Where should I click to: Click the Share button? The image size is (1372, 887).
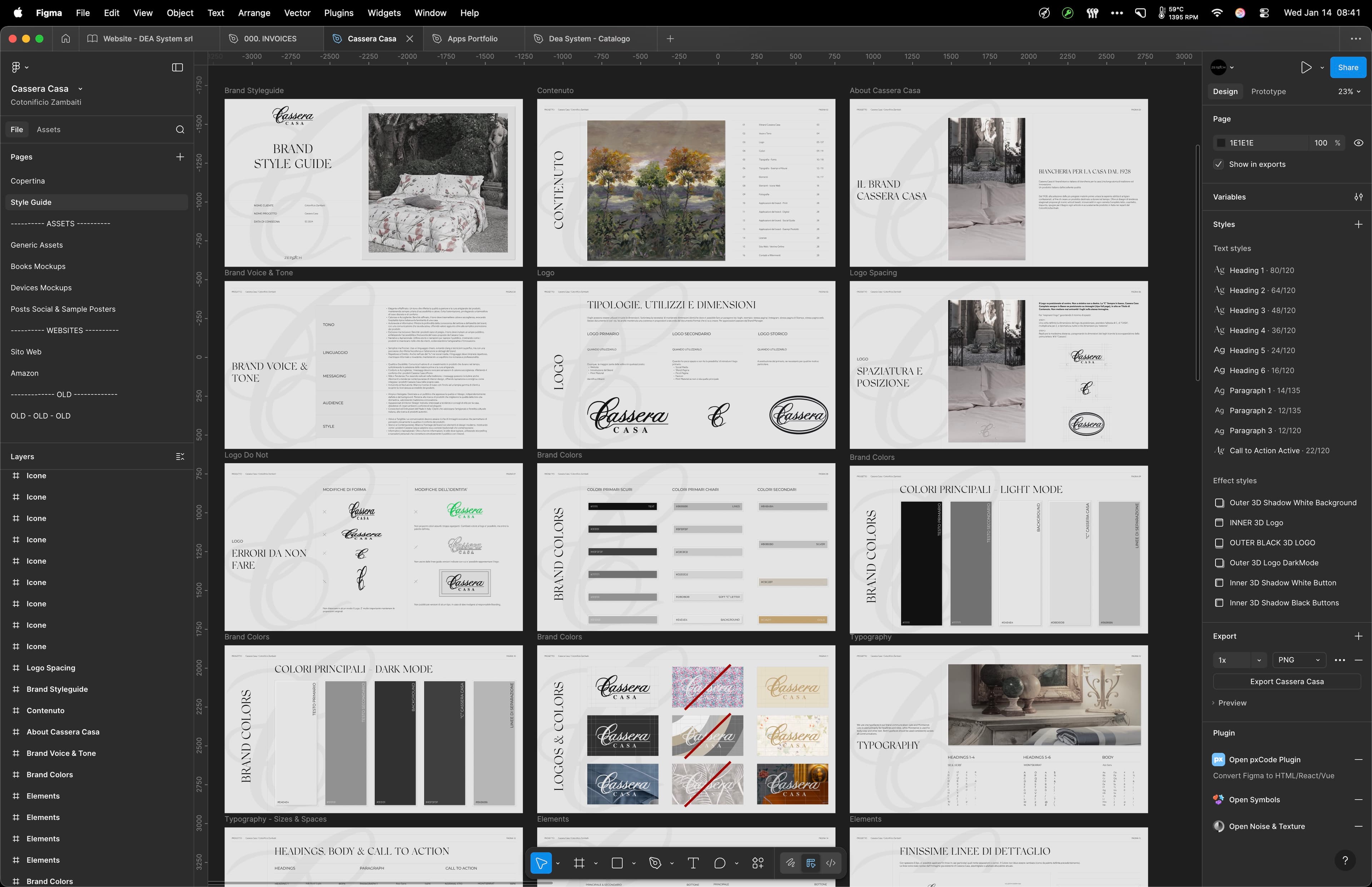1348,68
